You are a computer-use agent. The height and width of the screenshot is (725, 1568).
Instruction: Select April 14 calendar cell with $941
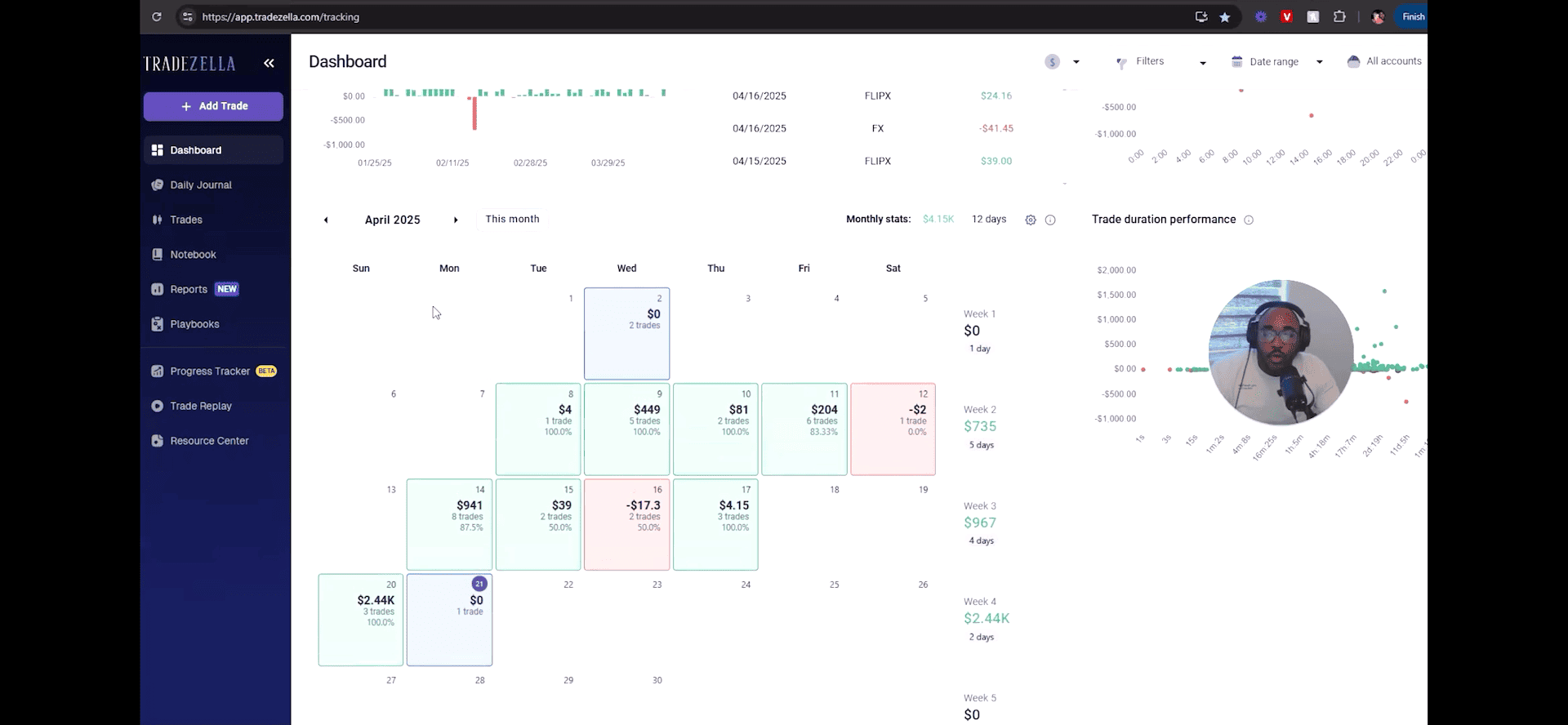click(449, 524)
